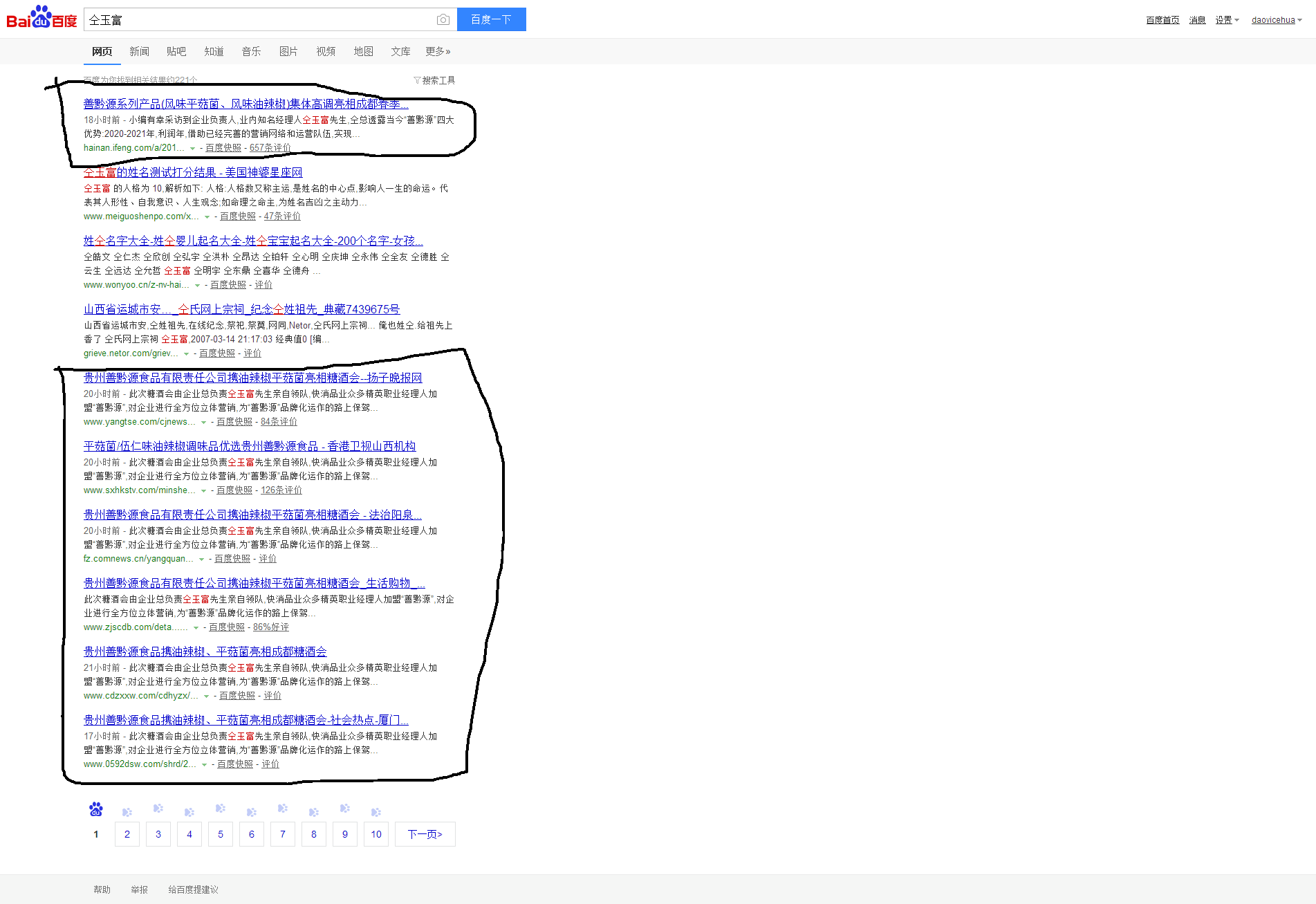Image resolution: width=1316 pixels, height=904 pixels.
Task: Open result 贵州善黔源食品 生活购物
Action: pyautogui.click(x=254, y=583)
